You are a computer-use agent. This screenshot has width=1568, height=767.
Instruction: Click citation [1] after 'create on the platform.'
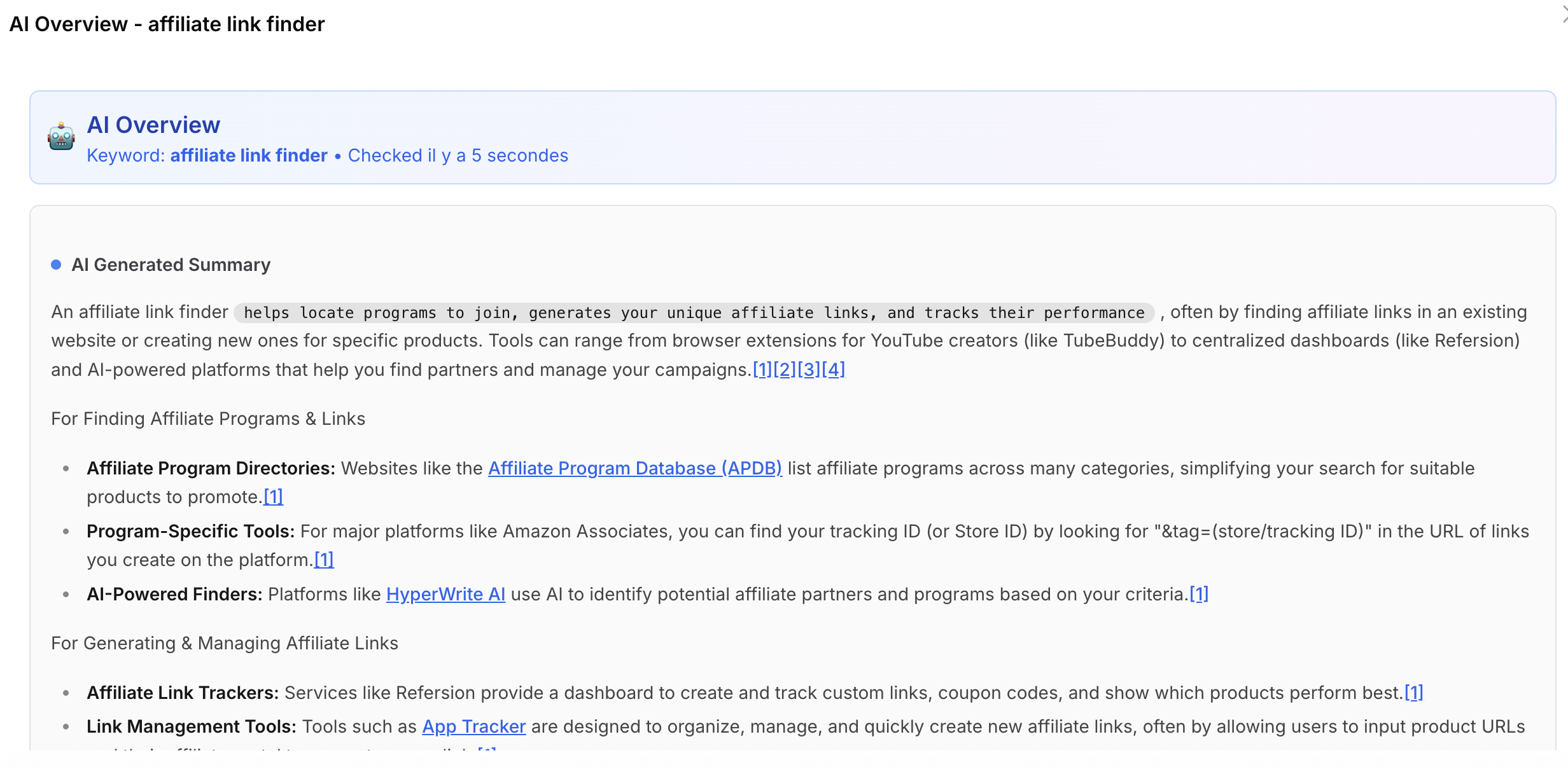point(324,560)
